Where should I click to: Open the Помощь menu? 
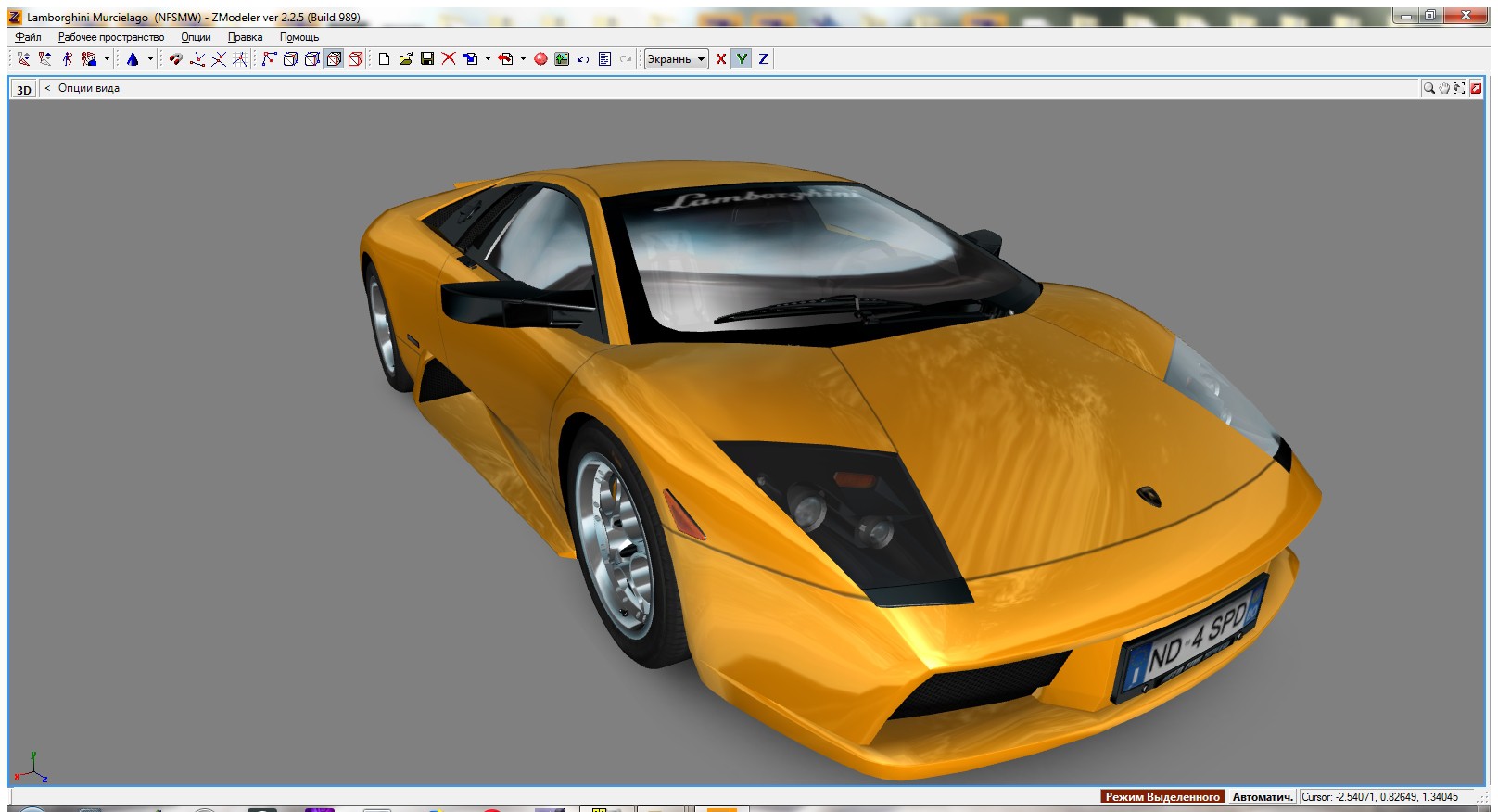(299, 37)
